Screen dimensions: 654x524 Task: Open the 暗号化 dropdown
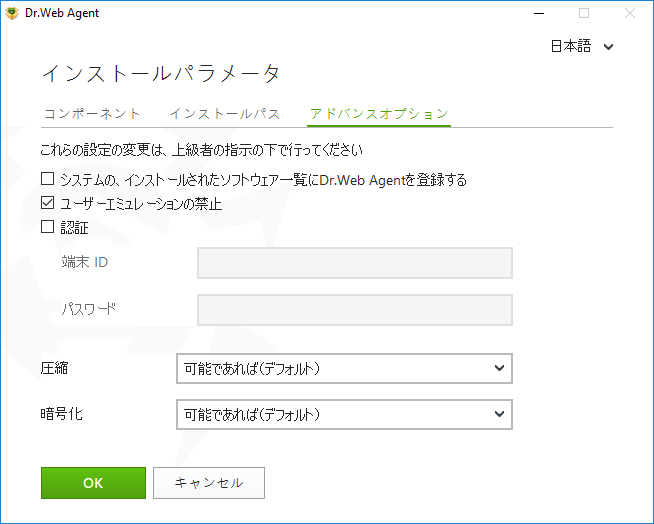pyautogui.click(x=344, y=414)
